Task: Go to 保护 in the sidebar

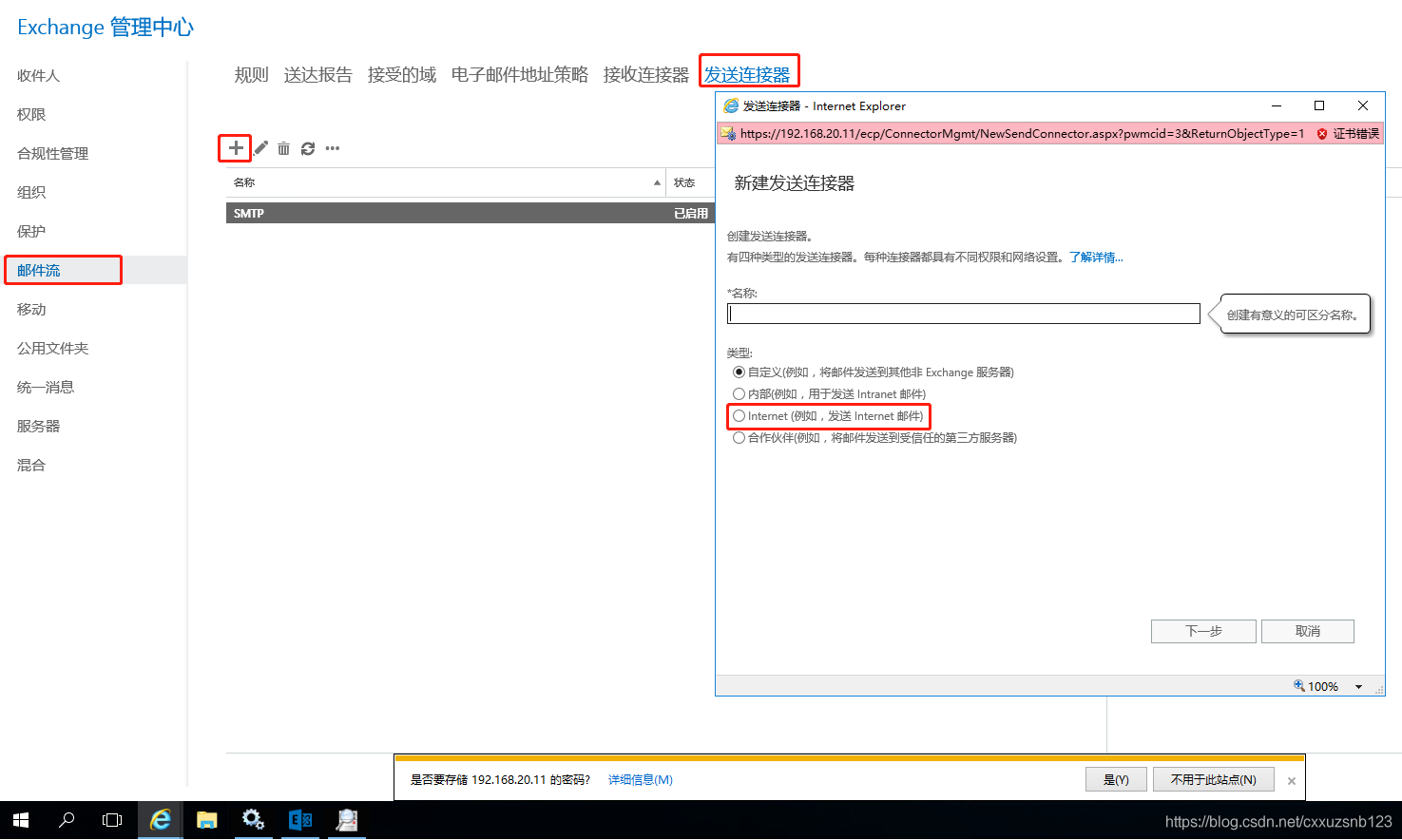Action: tap(31, 232)
